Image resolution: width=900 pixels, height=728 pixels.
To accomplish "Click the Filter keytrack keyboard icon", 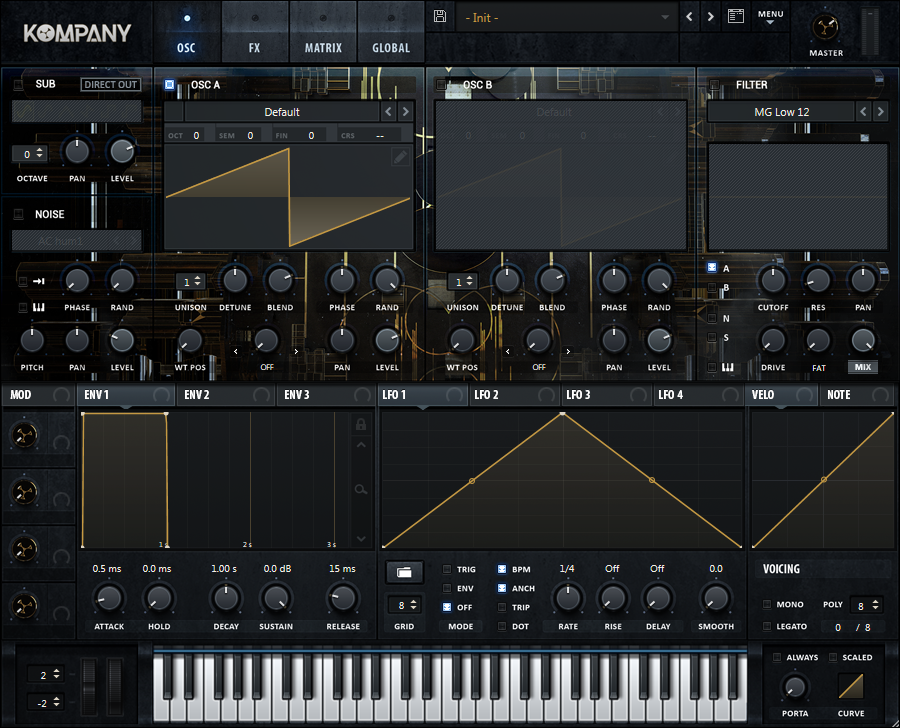I will point(727,367).
